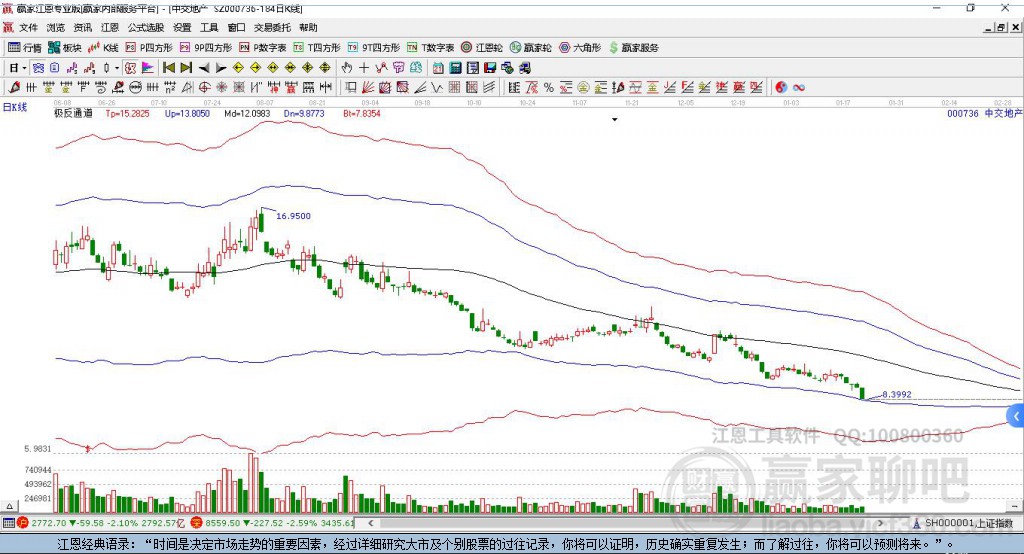The image size is (1024, 554).
Task: Click the small black triangle above chart
Action: pyautogui.click(x=615, y=120)
